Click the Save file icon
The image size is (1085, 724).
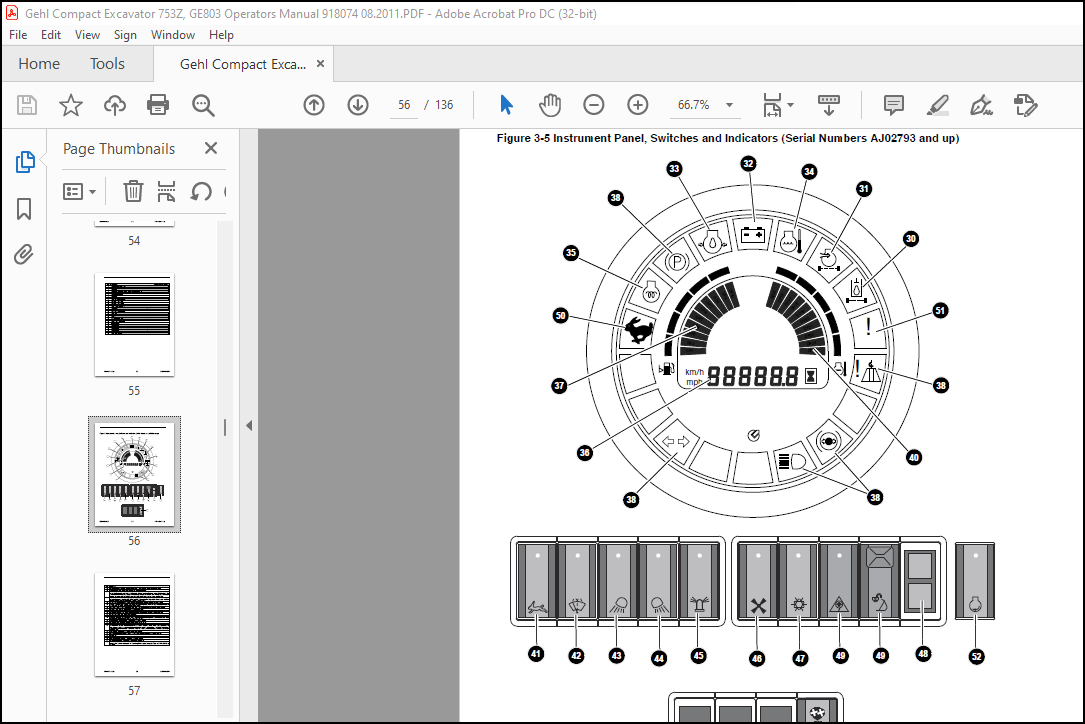coord(27,105)
